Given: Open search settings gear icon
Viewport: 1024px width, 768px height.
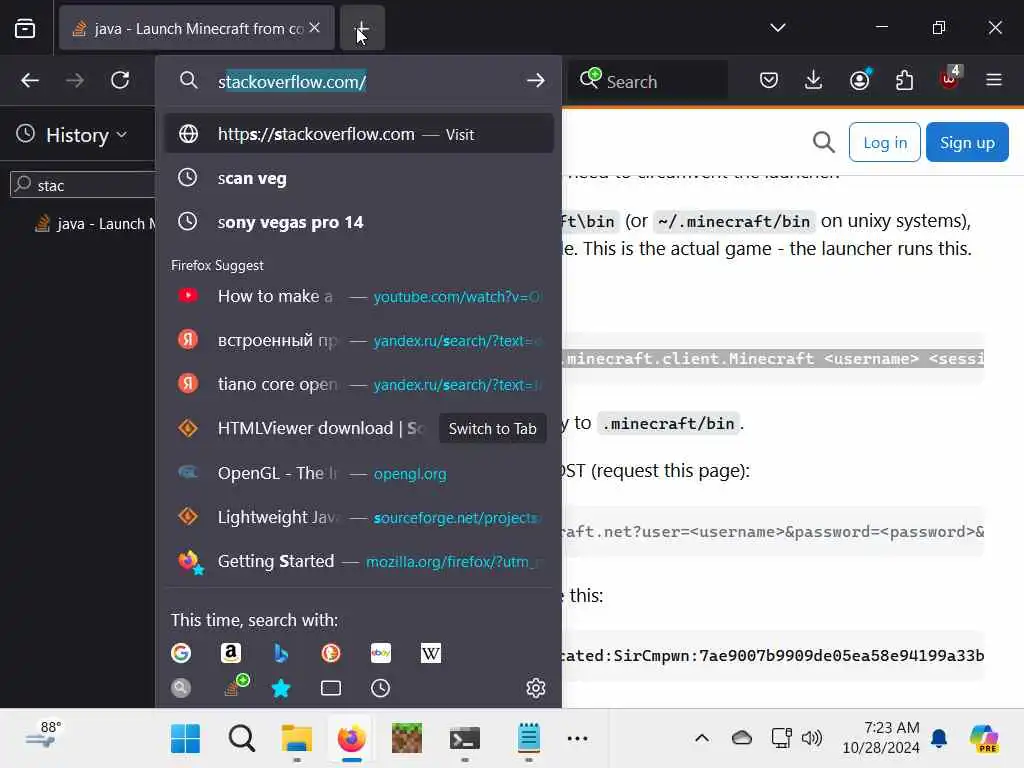Looking at the screenshot, I should [536, 688].
